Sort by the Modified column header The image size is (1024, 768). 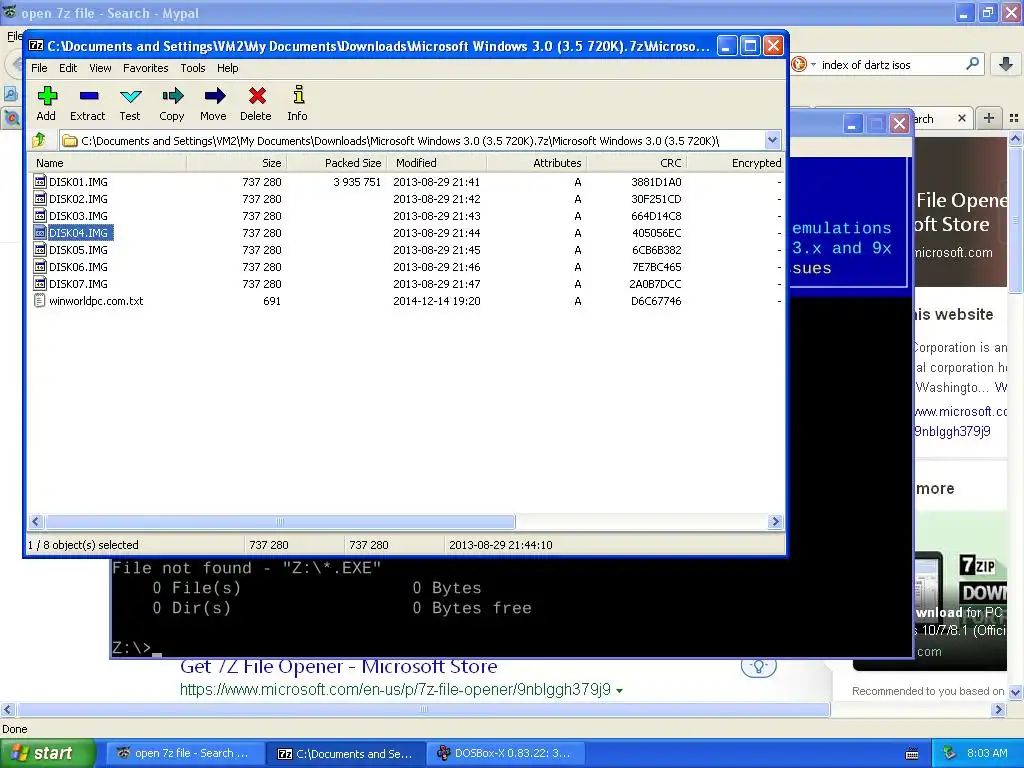pyautogui.click(x=436, y=163)
